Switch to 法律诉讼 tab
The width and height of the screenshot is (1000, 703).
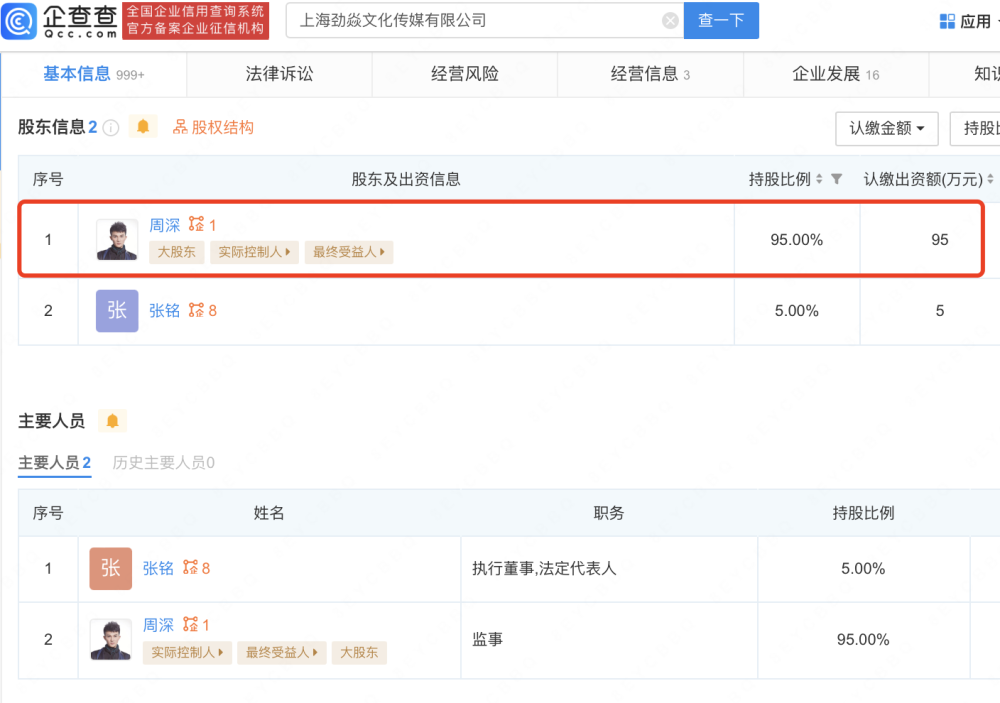[x=279, y=74]
